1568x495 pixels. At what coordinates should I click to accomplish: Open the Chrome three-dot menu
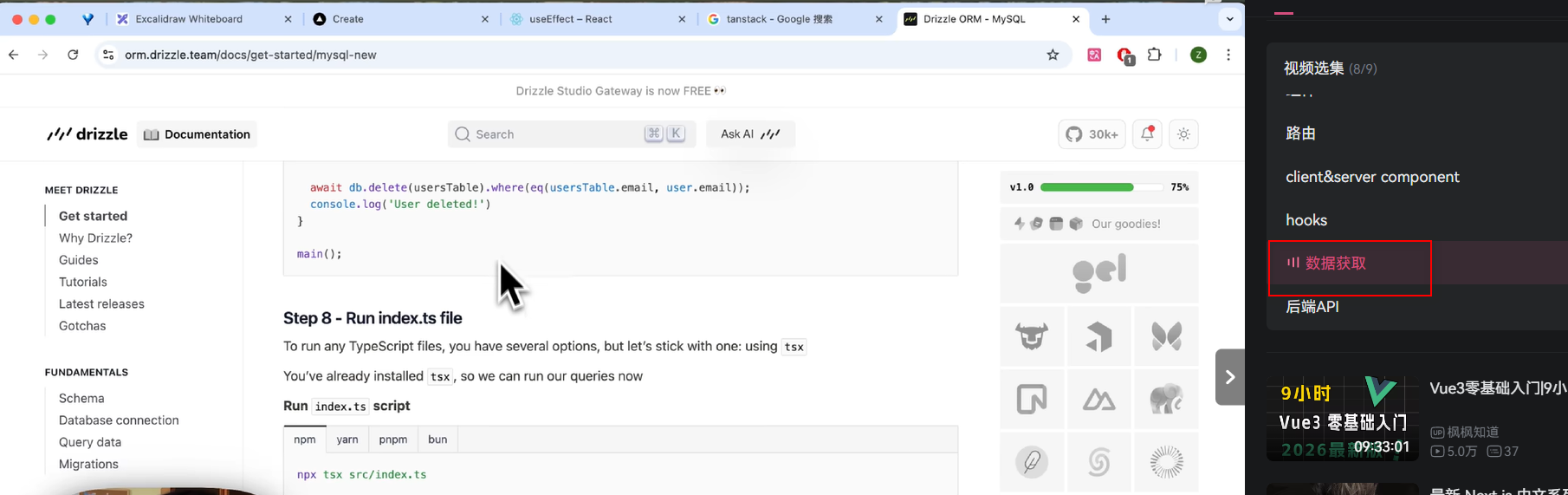pyautogui.click(x=1228, y=55)
